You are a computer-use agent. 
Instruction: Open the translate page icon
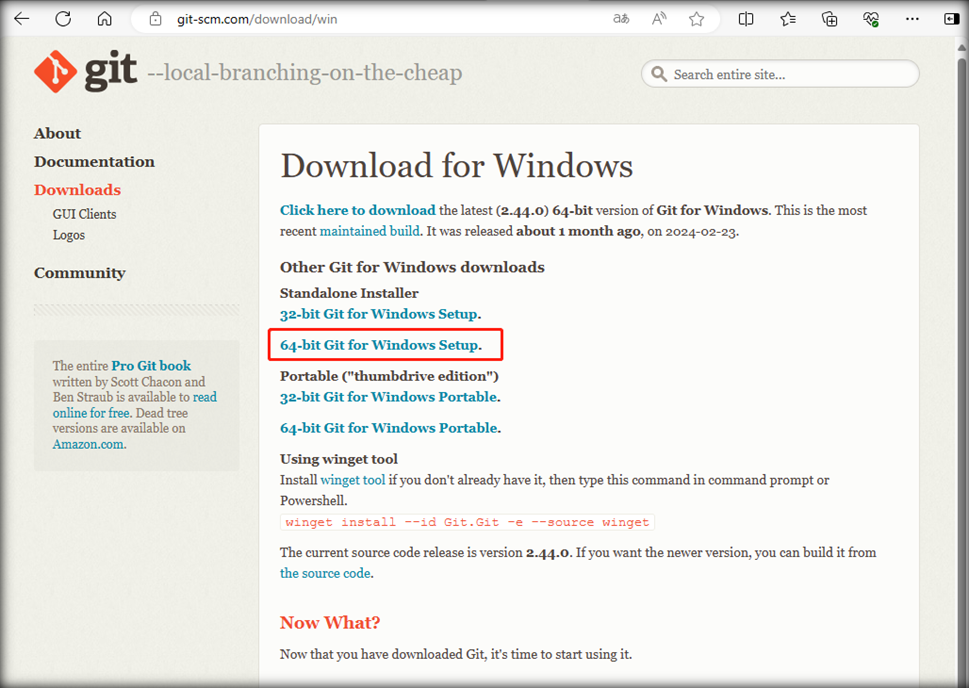tap(621, 19)
